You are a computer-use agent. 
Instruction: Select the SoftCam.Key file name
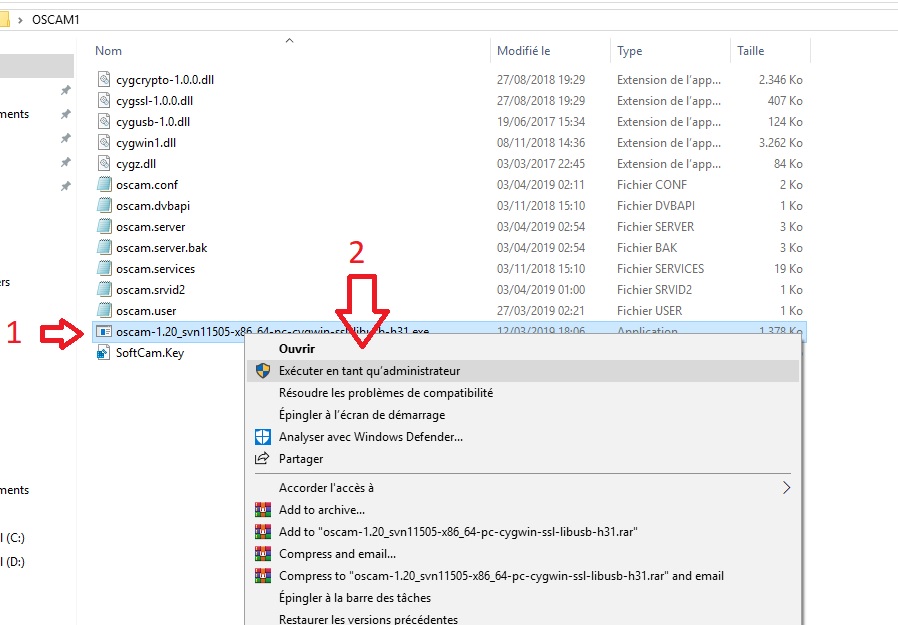pyautogui.click(x=150, y=352)
